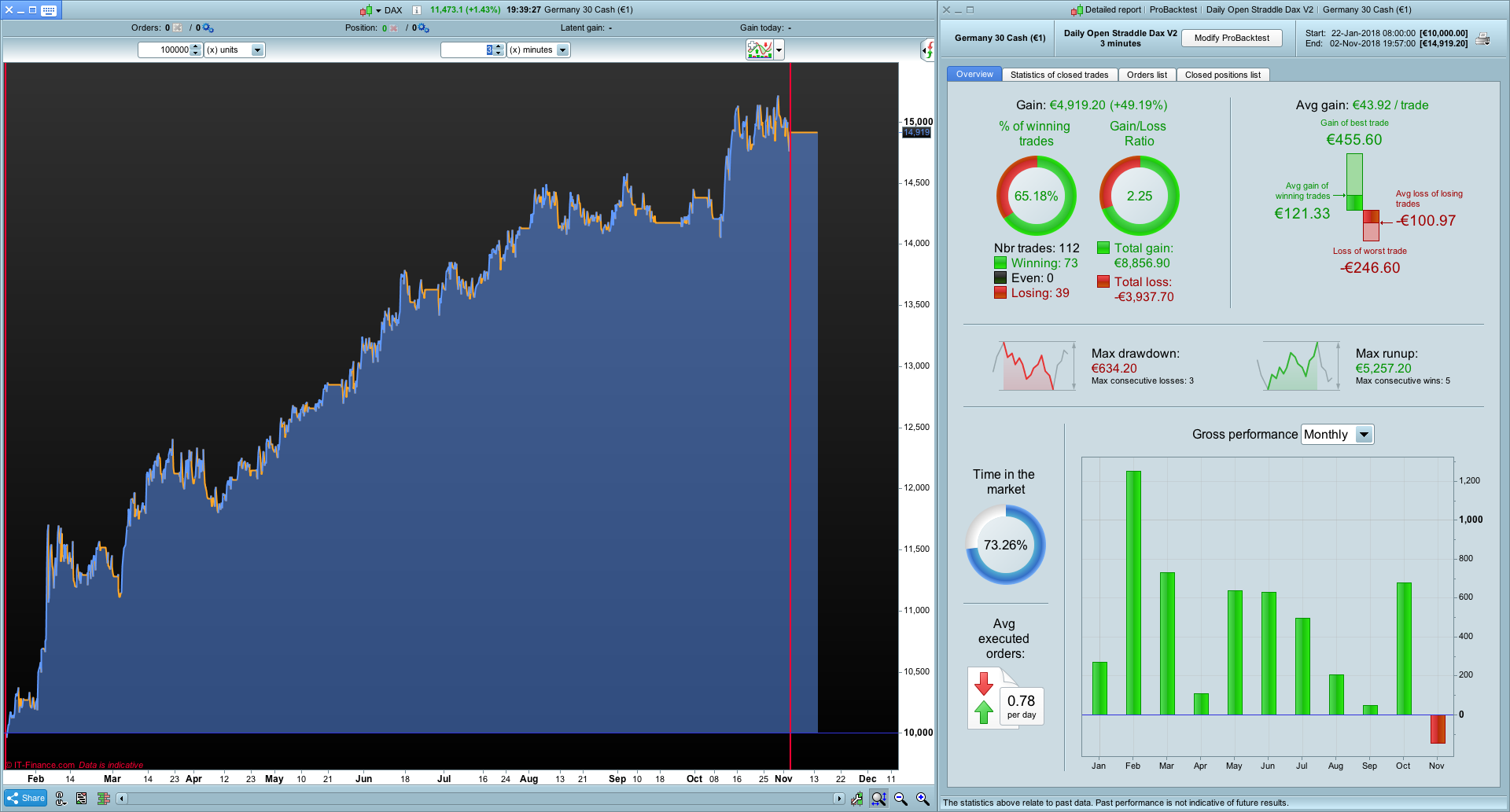Viewport: 1510px width, 812px height.
Task: Click the Max runup €5,257.20 value
Action: (1383, 369)
